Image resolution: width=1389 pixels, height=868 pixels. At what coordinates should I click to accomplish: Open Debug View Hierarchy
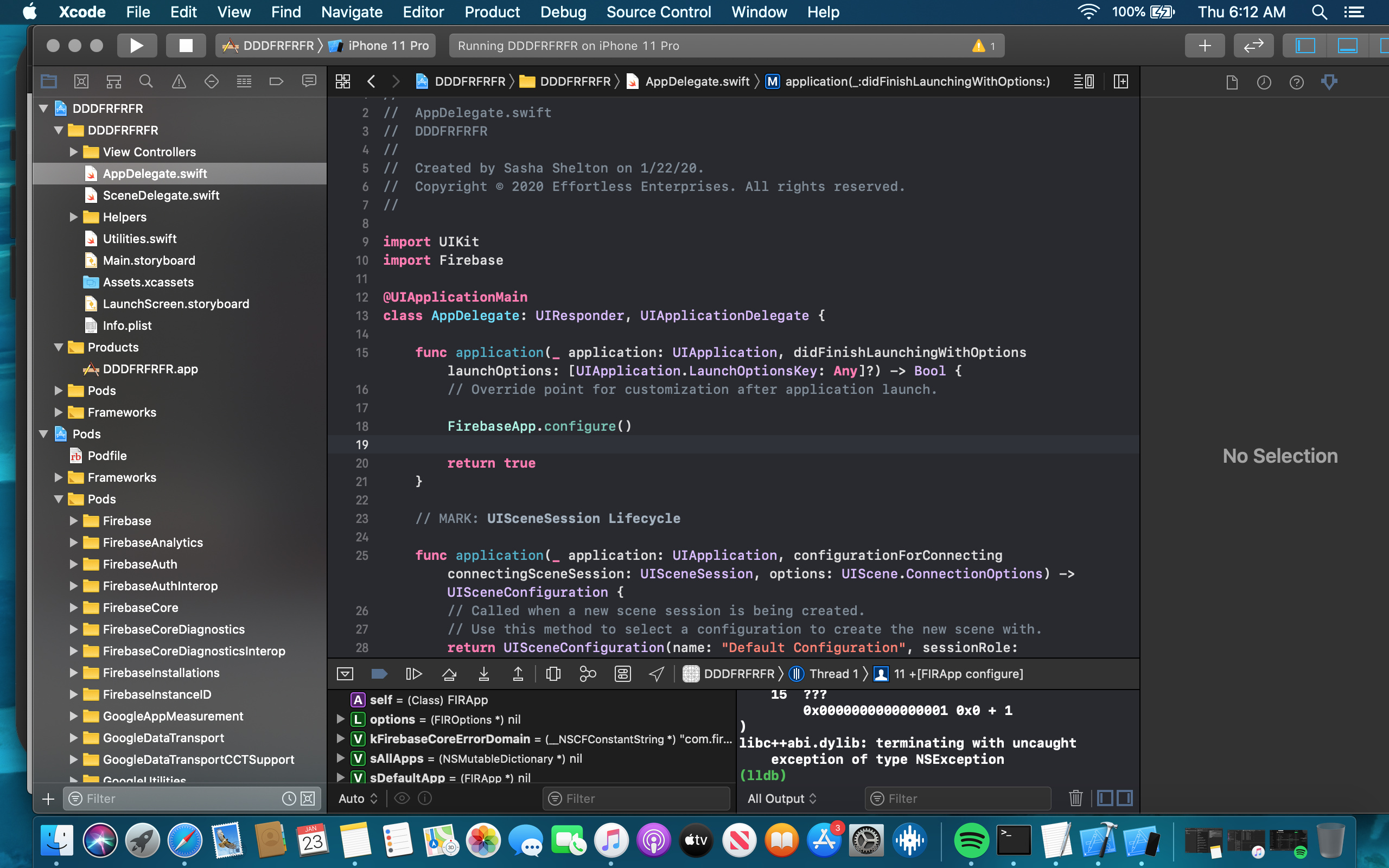pos(553,673)
